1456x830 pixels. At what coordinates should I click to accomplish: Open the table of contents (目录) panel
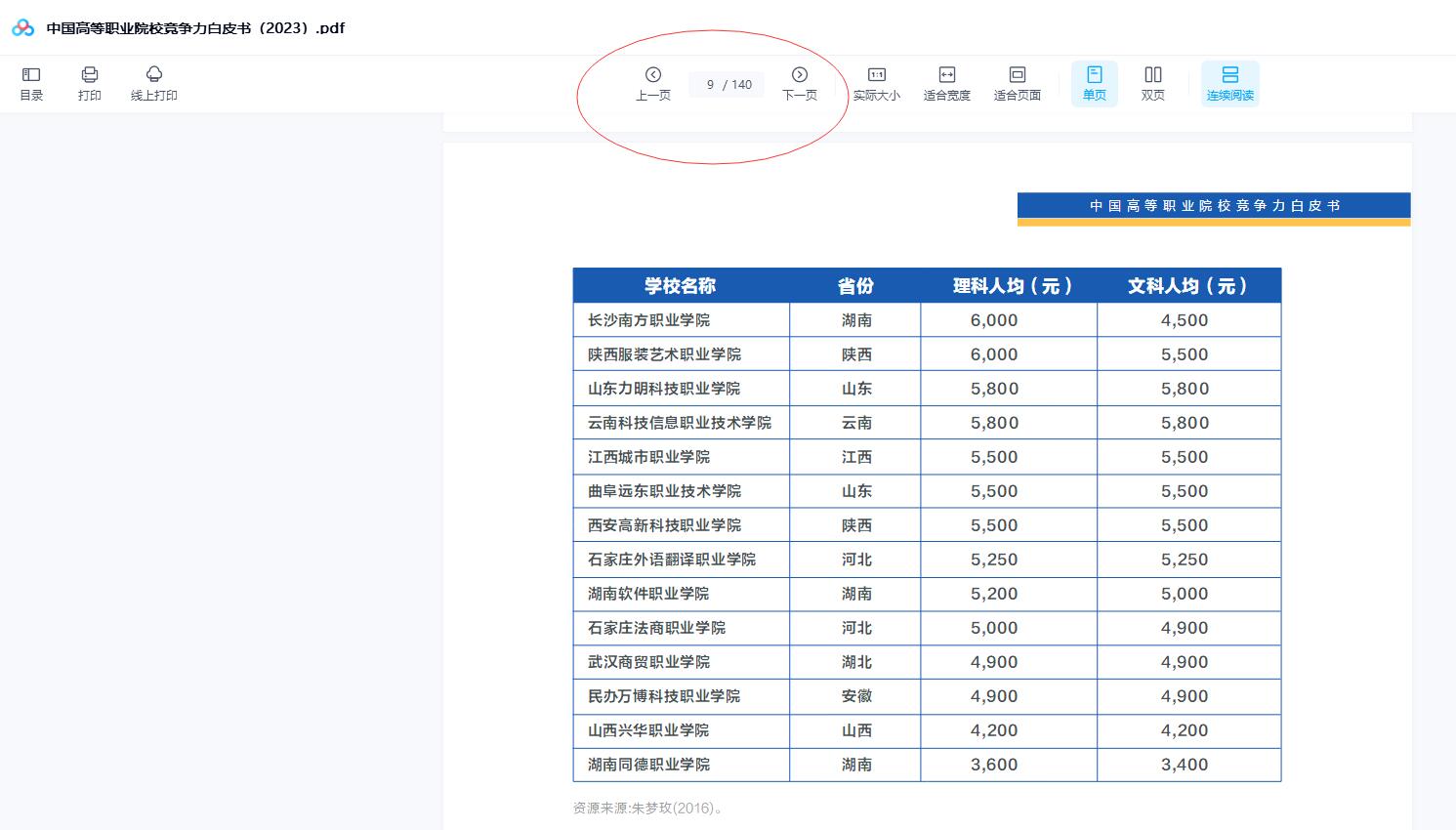click(31, 83)
